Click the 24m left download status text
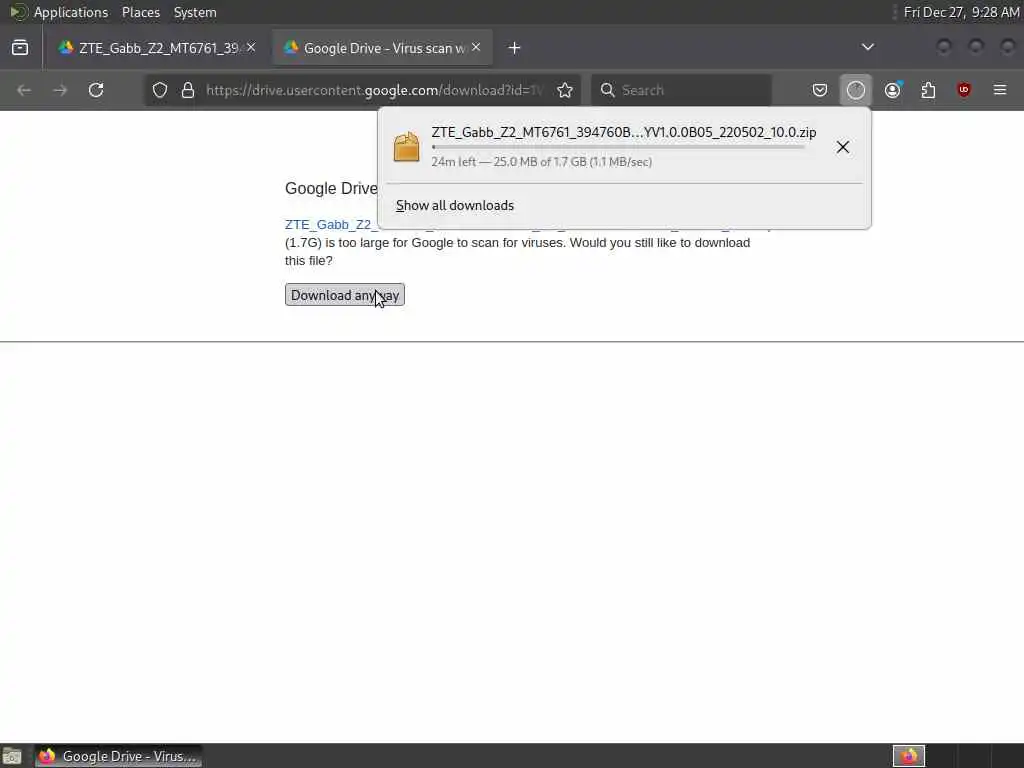 coord(541,162)
